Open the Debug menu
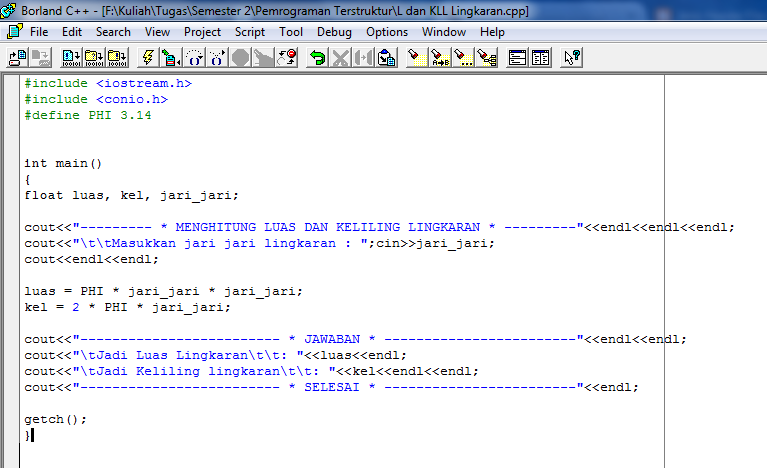Image resolution: width=767 pixels, height=468 pixels. (334, 32)
